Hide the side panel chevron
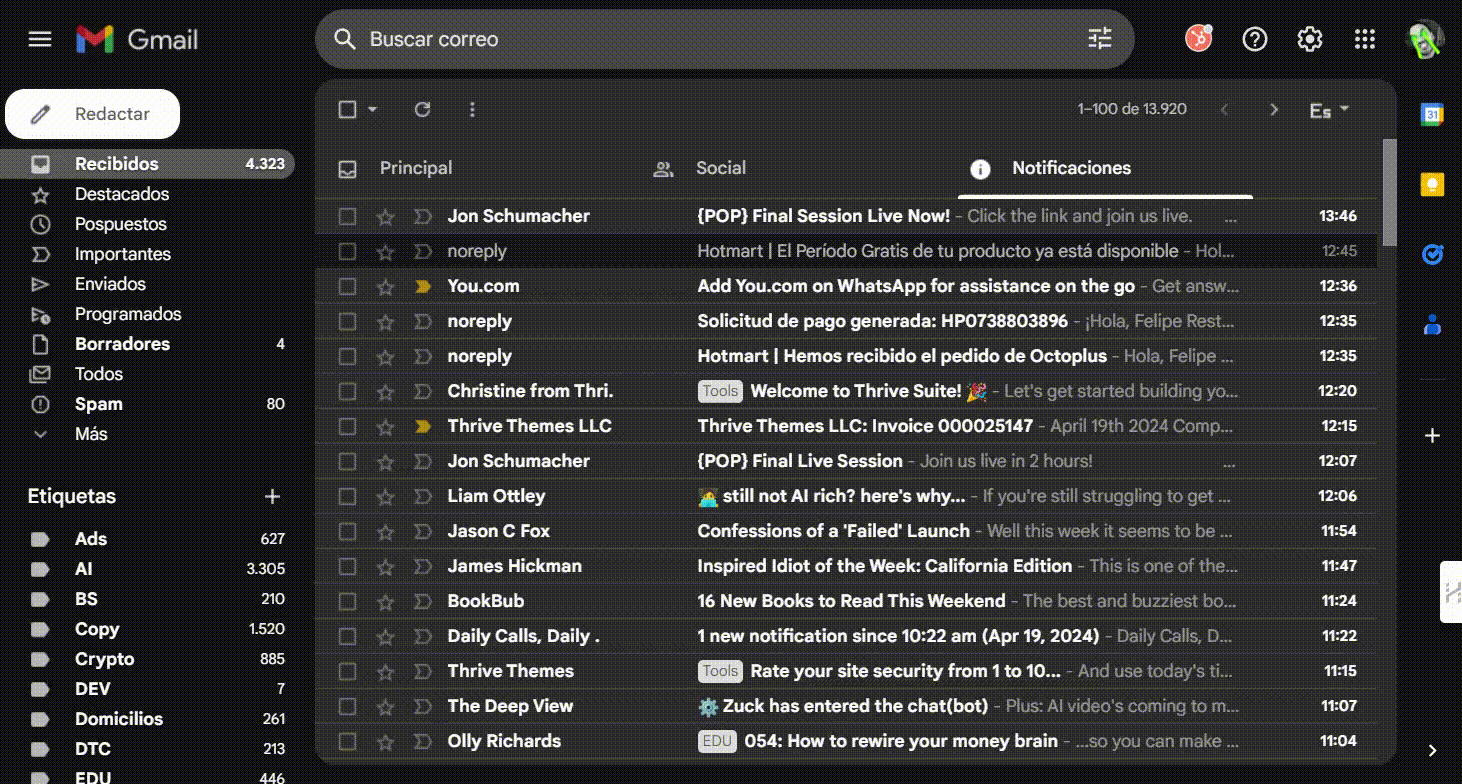 point(1432,750)
